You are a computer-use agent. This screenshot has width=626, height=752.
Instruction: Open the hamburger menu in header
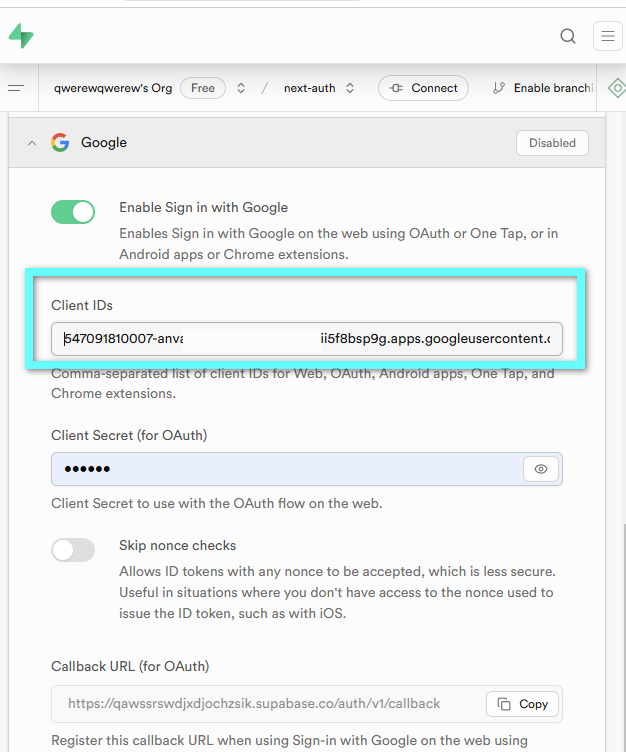pyautogui.click(x=607, y=37)
